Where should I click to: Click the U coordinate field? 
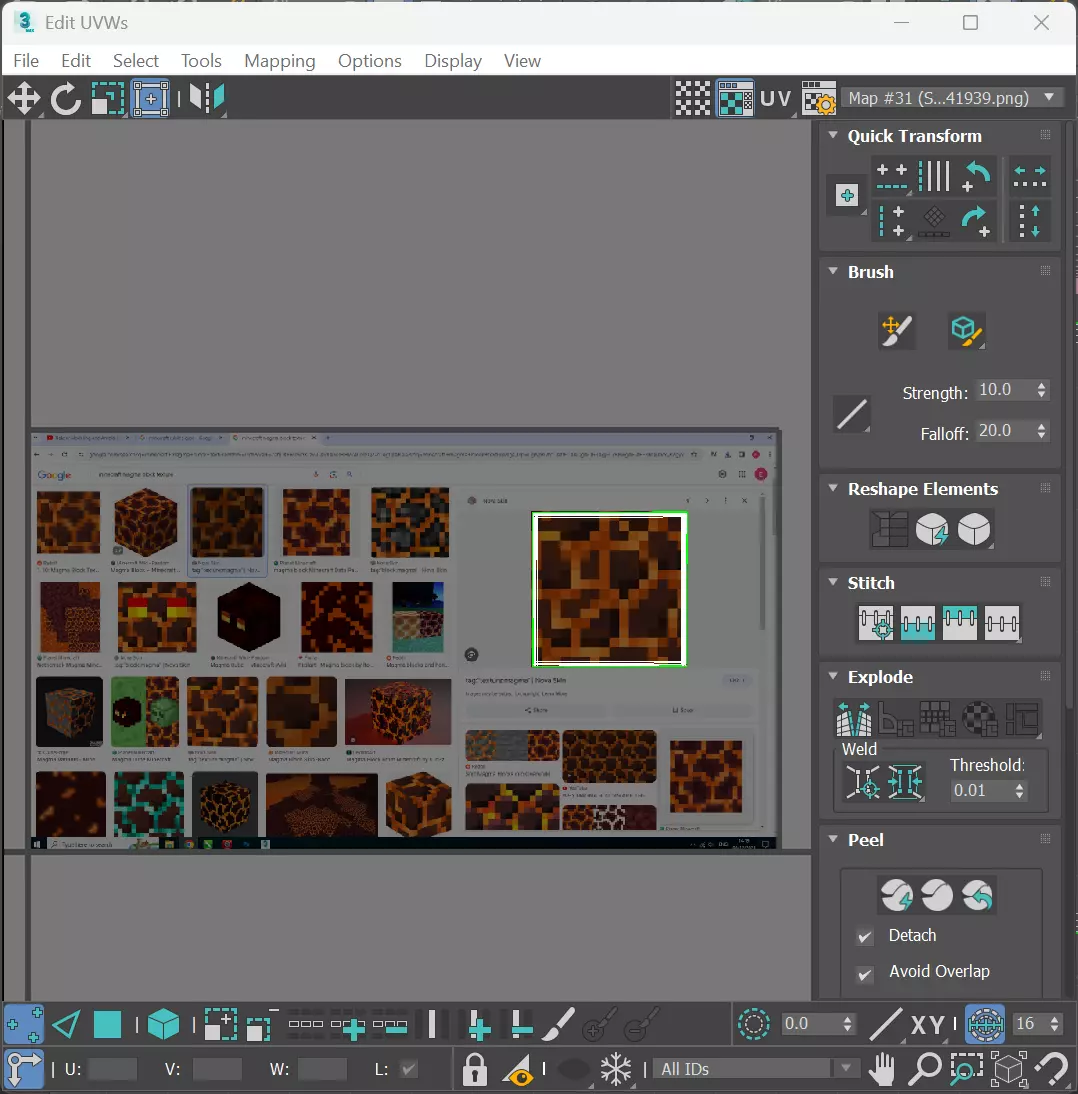click(113, 1069)
